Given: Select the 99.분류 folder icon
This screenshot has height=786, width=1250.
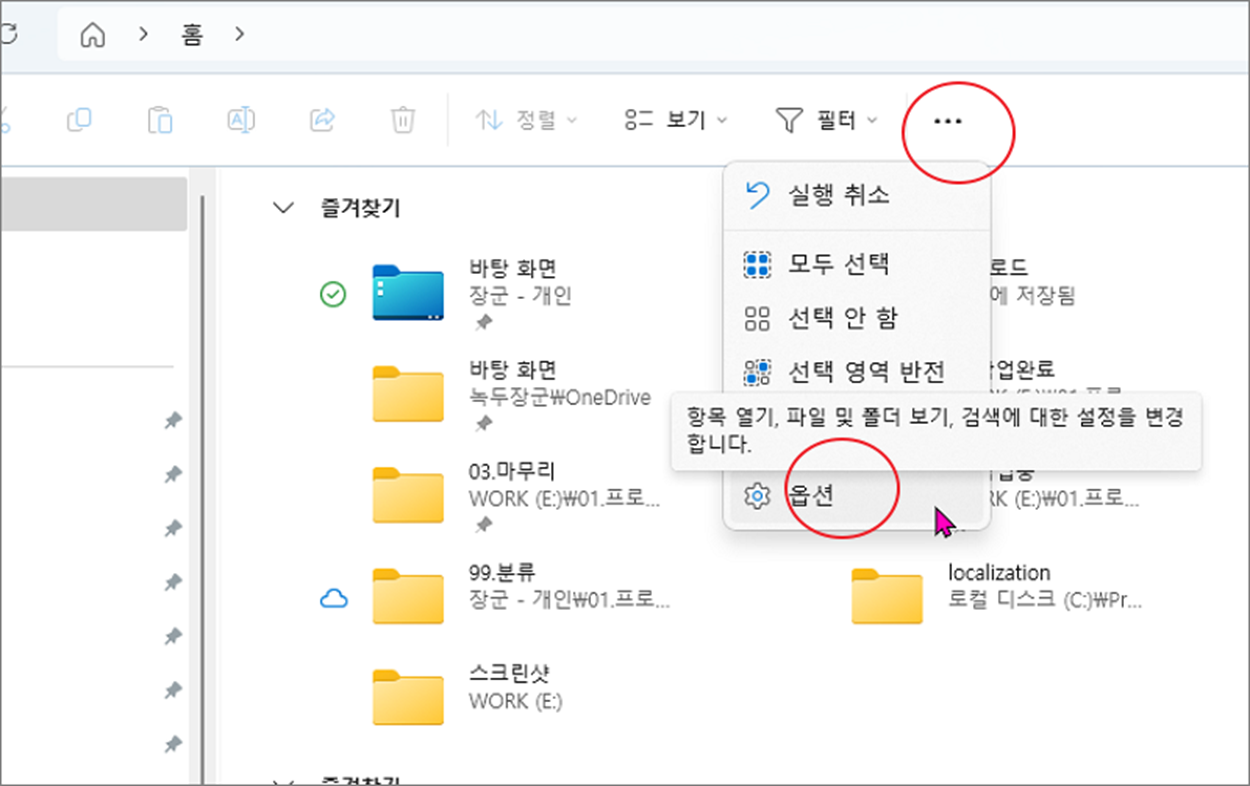Looking at the screenshot, I should pos(408,597).
